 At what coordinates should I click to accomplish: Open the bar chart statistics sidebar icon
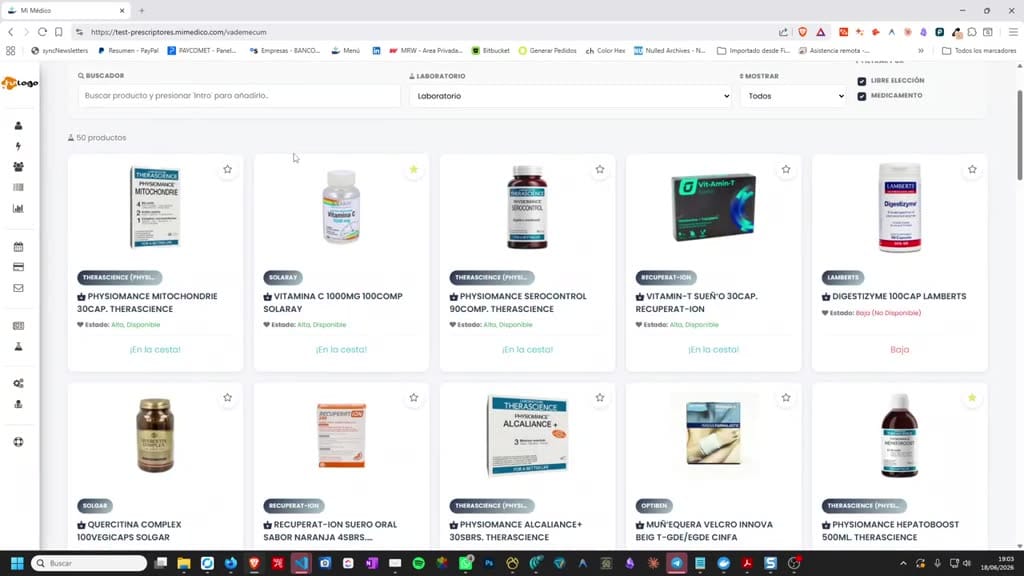pos(18,208)
